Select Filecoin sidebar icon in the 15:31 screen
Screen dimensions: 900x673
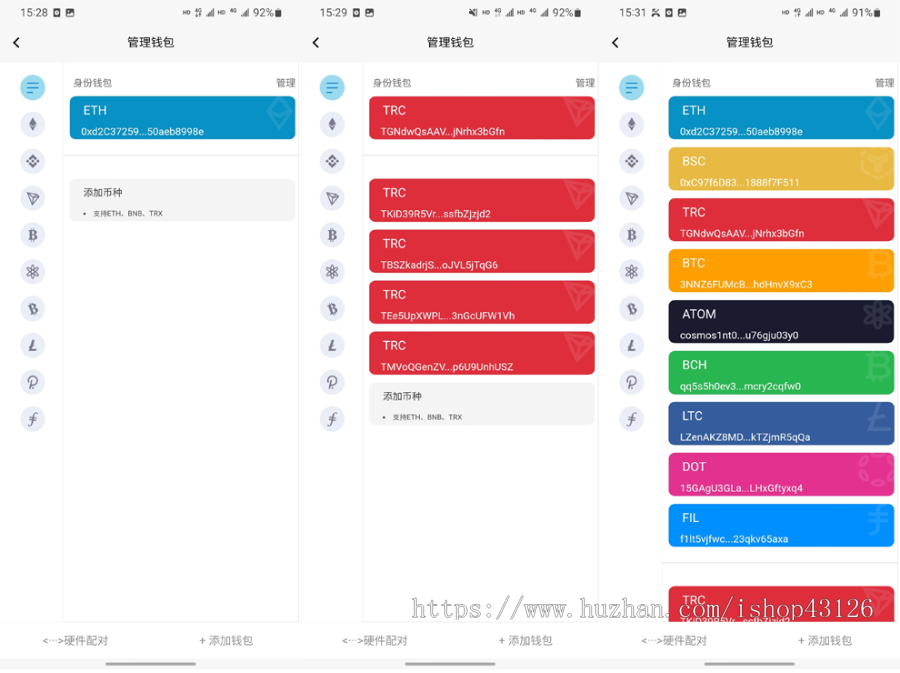[x=631, y=419]
